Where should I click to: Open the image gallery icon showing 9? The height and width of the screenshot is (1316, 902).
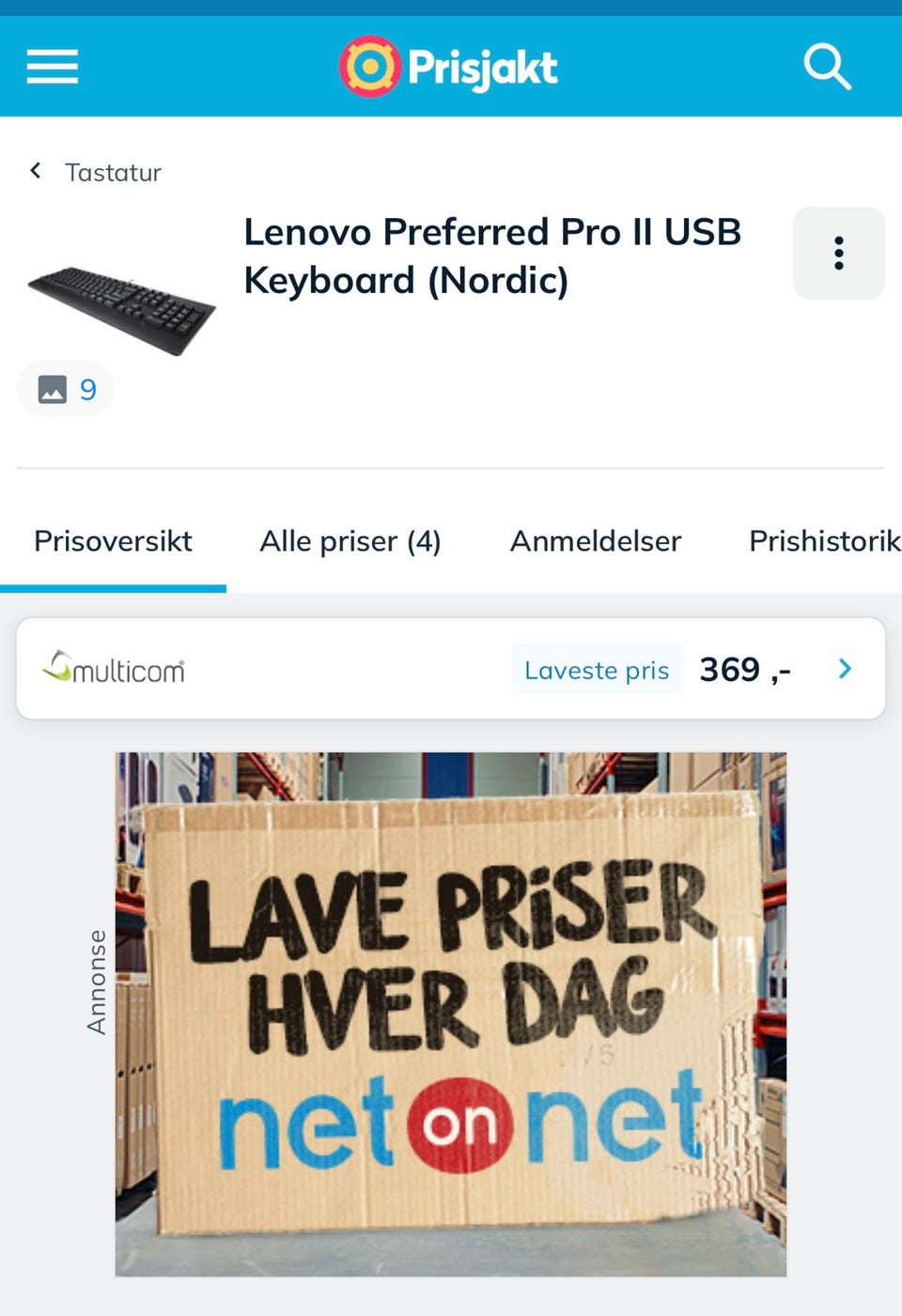click(x=66, y=389)
